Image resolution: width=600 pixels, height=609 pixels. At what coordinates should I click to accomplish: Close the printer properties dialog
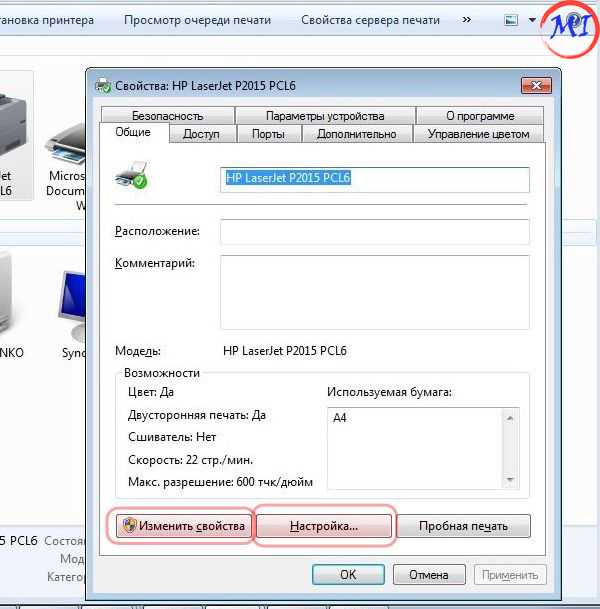[536, 85]
